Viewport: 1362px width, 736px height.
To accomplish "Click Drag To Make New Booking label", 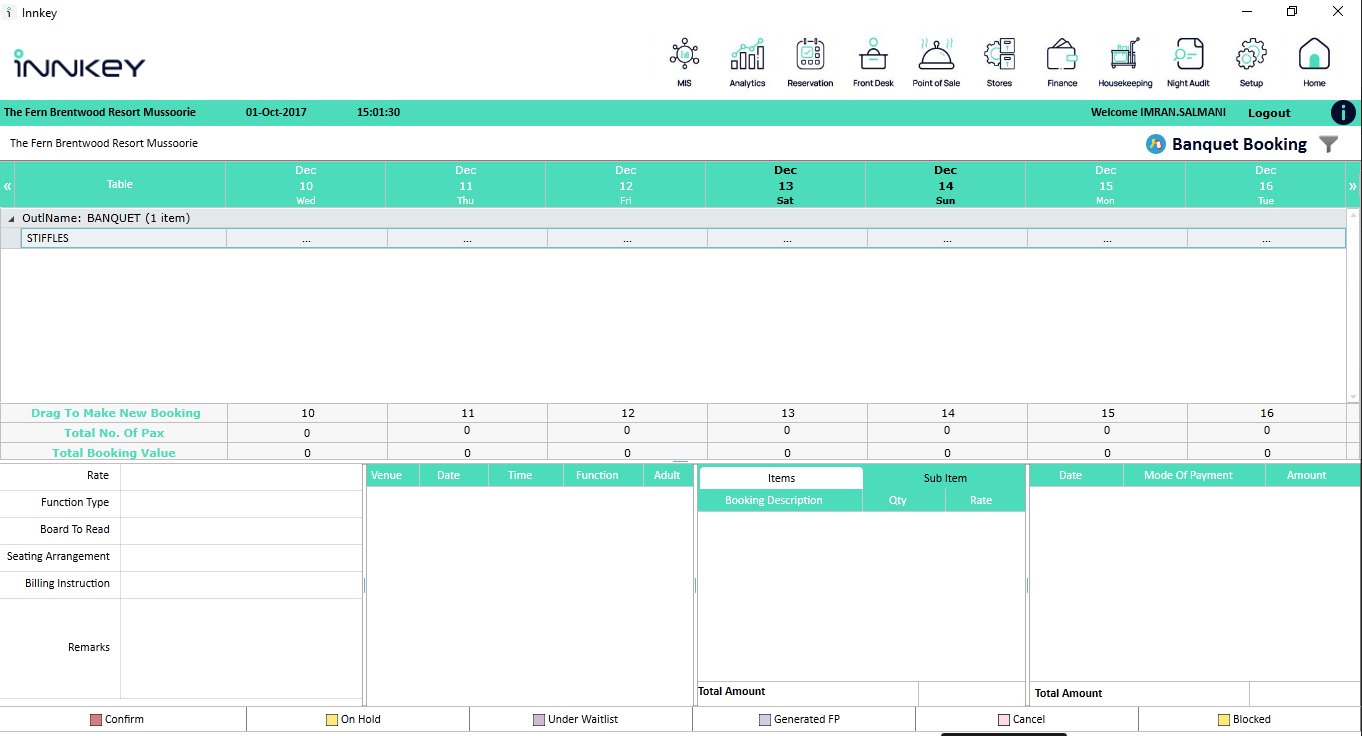I will point(116,413).
